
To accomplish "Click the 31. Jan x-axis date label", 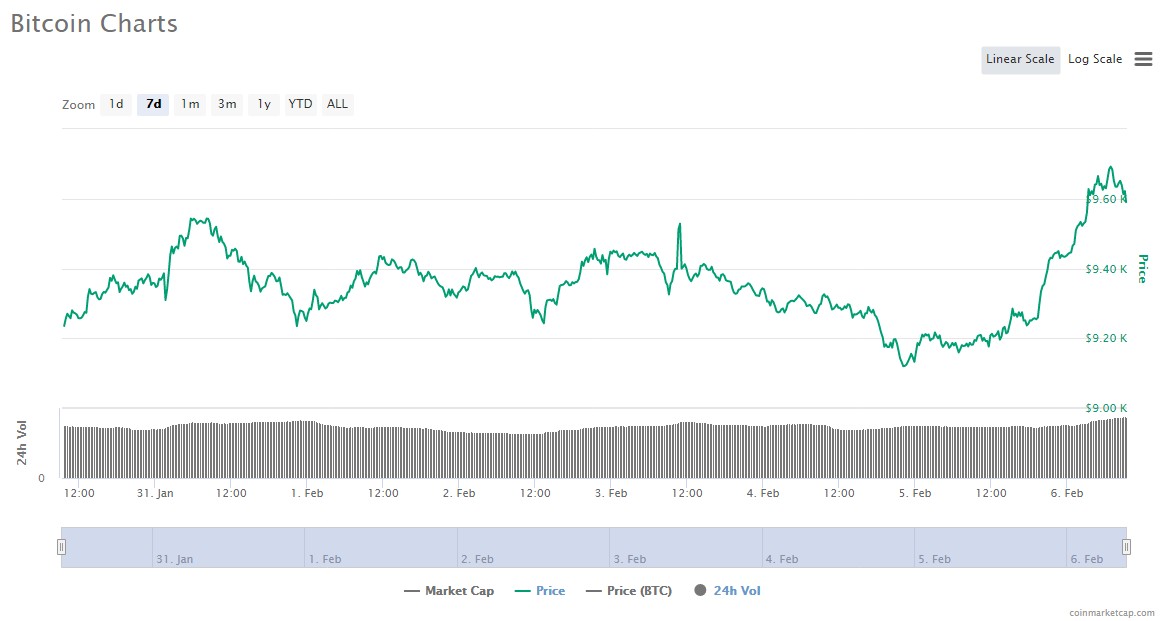I will click(155, 493).
